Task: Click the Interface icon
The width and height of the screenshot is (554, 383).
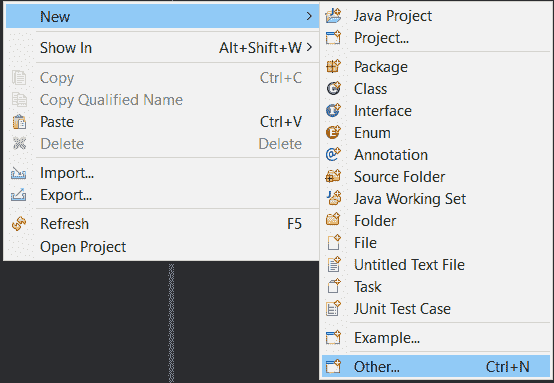Action: point(333,111)
